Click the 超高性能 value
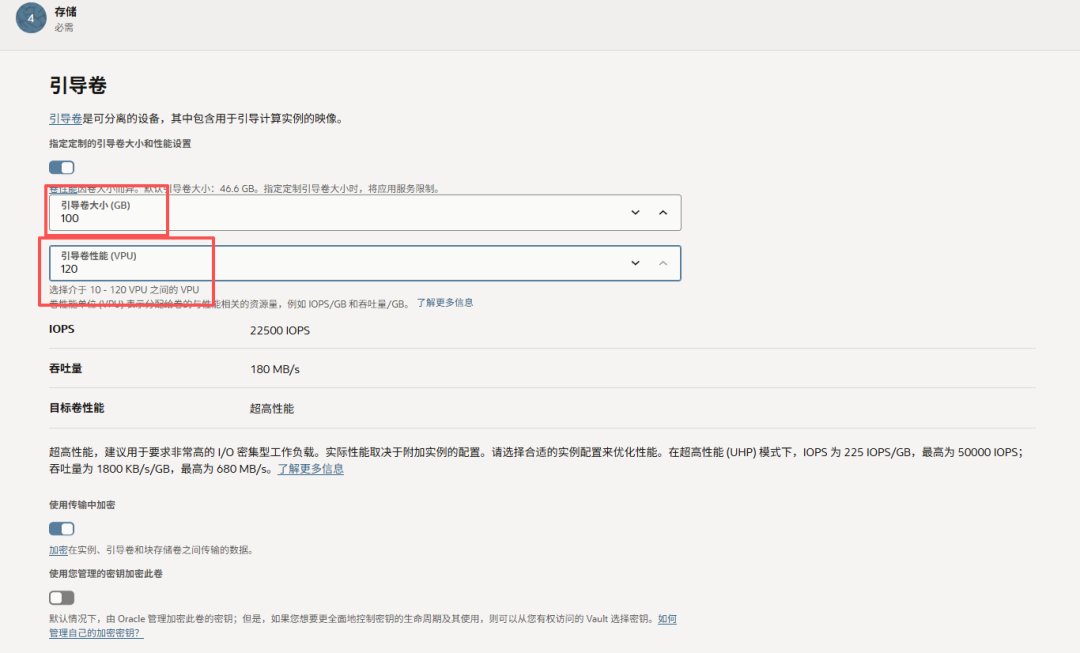The height and width of the screenshot is (653, 1080). [x=271, y=408]
